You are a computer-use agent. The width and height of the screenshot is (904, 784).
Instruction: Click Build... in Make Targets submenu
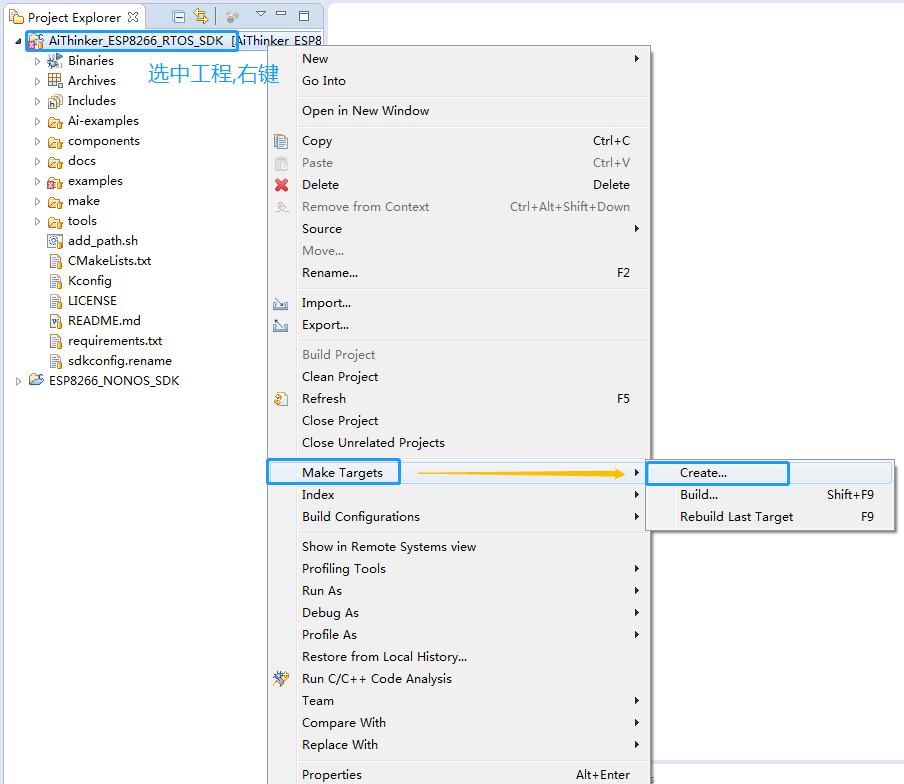pyautogui.click(x=770, y=495)
